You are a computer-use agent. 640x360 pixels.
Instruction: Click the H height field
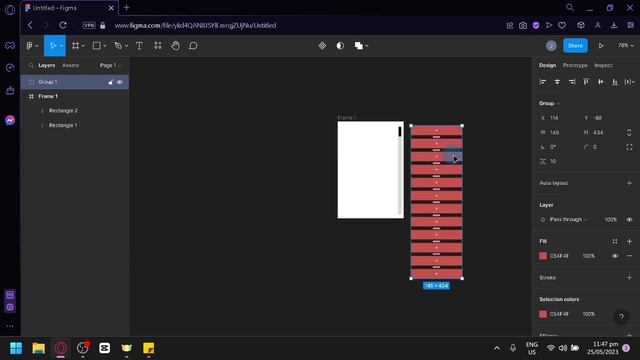(x=603, y=133)
